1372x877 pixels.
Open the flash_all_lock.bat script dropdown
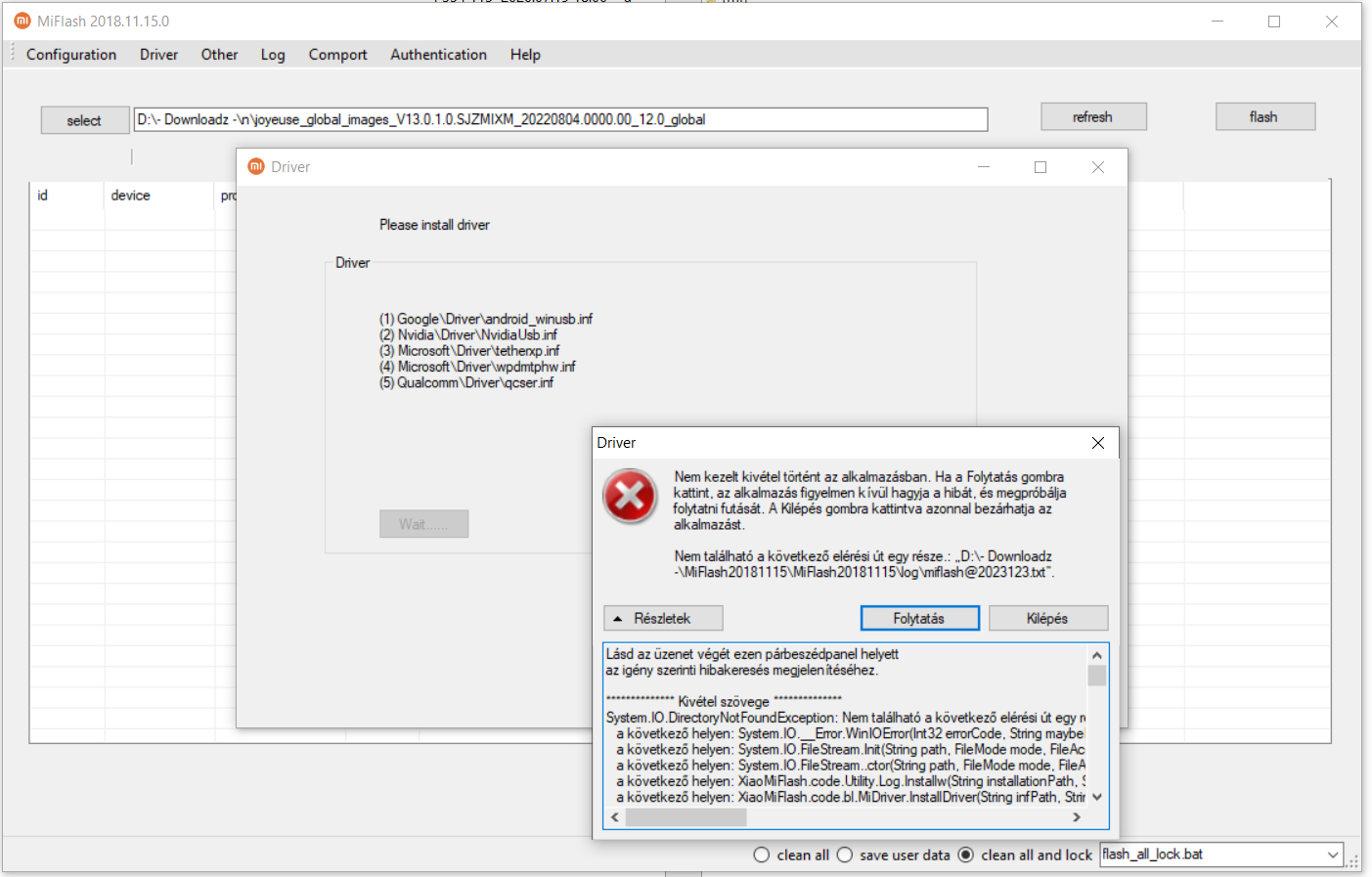click(1333, 855)
